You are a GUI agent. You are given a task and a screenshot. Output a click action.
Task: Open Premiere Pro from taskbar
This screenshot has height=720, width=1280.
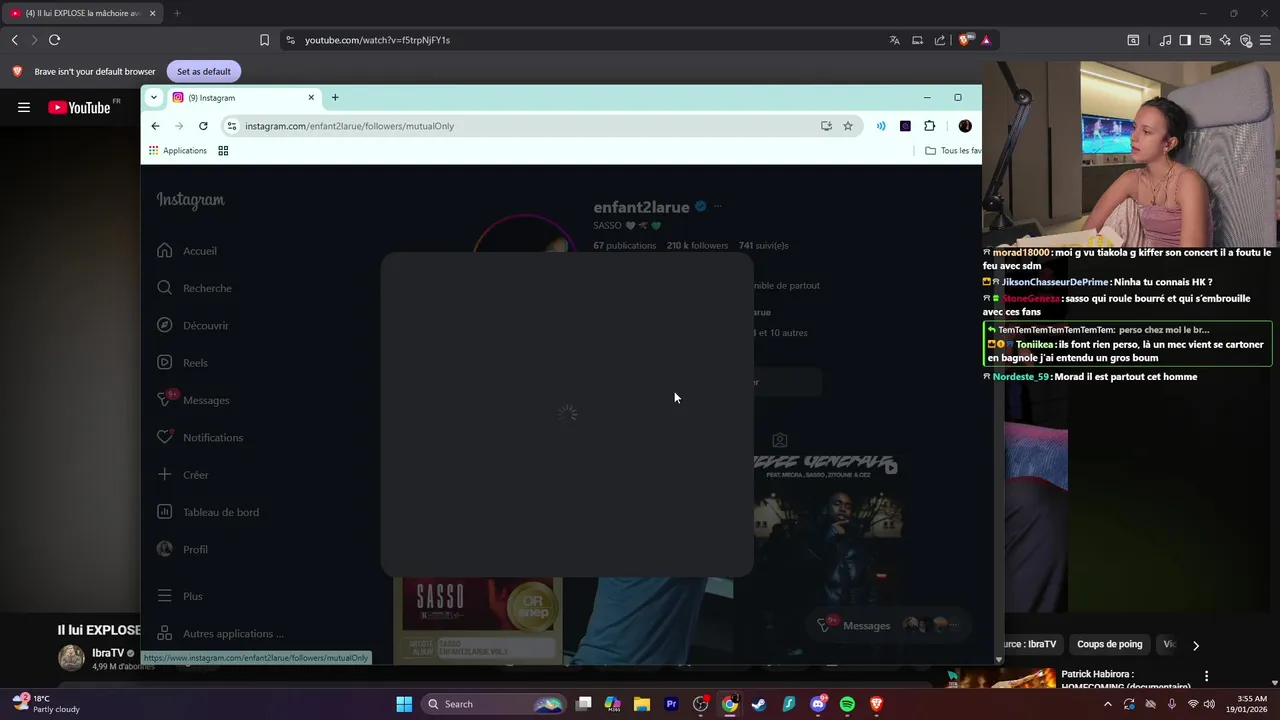[x=671, y=704]
